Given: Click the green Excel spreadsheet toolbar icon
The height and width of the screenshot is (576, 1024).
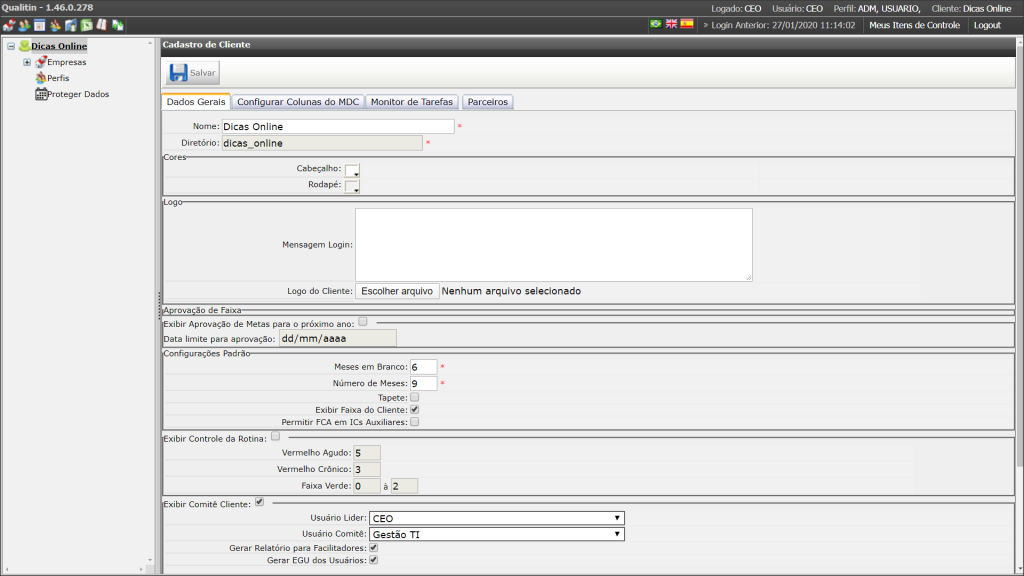Looking at the screenshot, I should click(x=86, y=25).
